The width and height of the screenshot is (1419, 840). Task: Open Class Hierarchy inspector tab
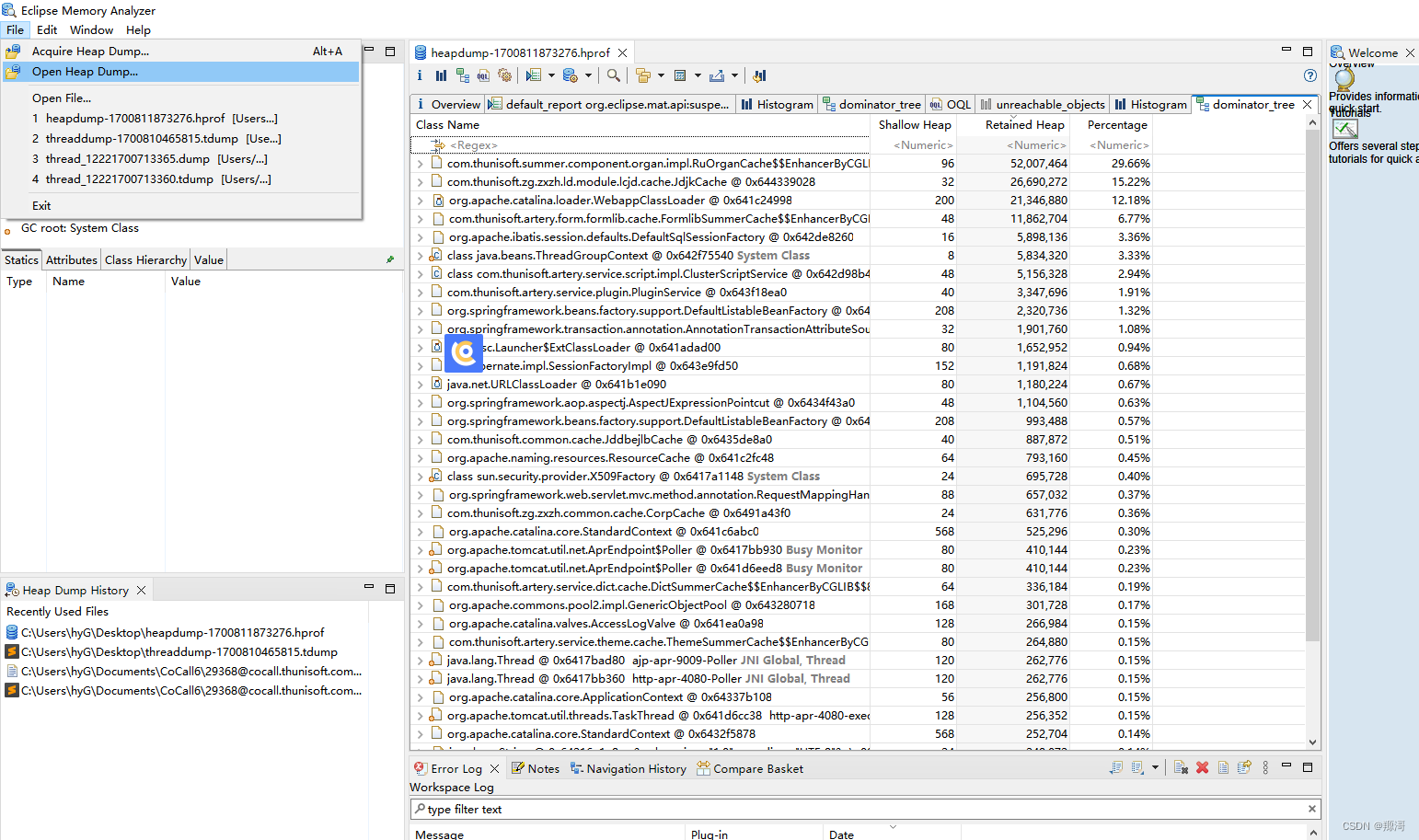145,260
